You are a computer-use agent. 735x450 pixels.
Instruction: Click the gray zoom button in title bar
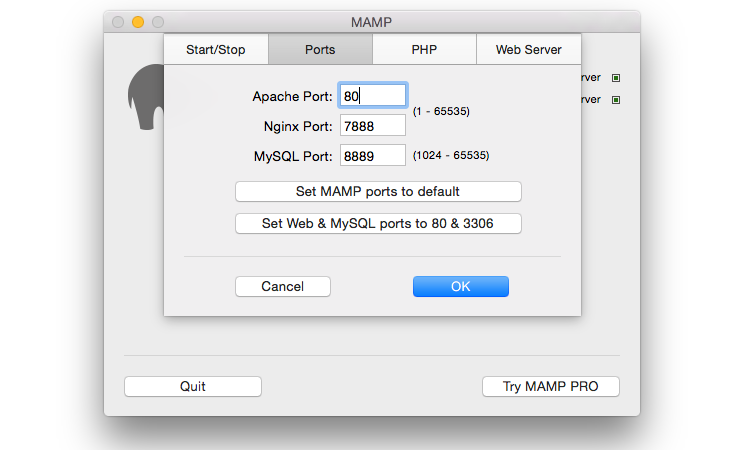click(157, 22)
